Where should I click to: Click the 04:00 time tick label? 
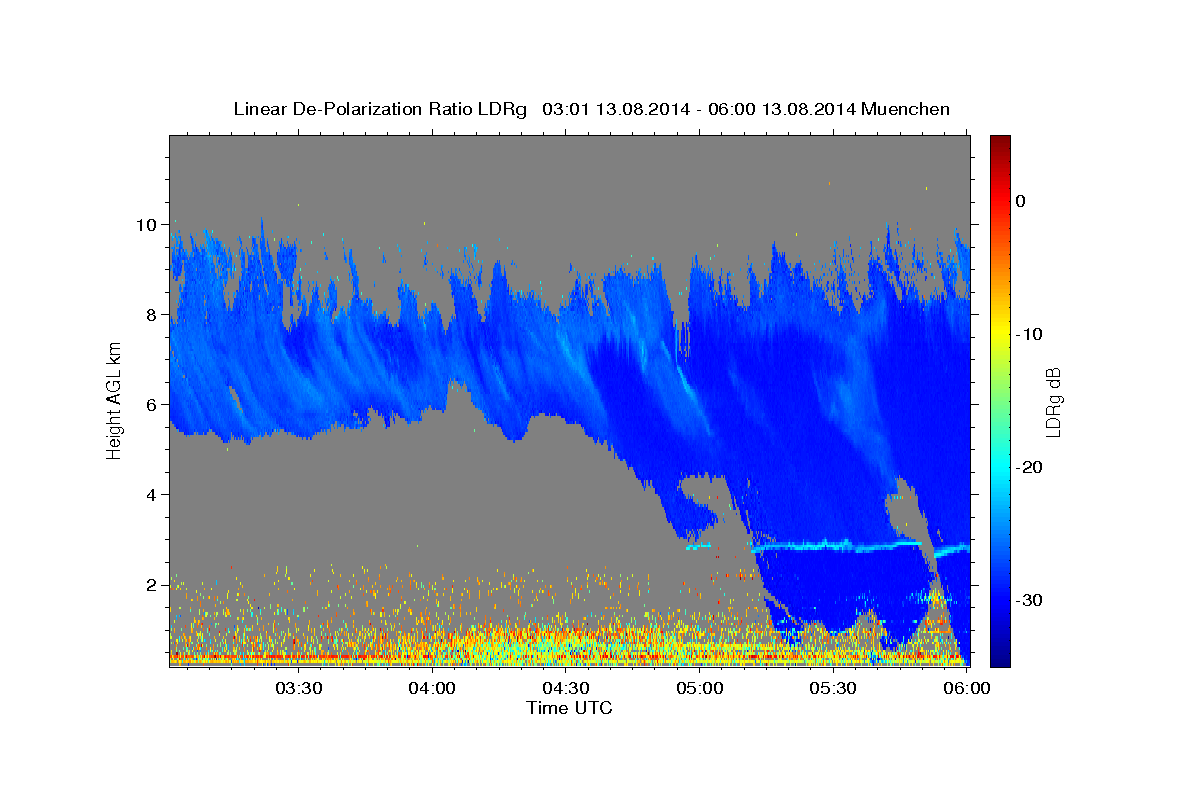click(432, 688)
